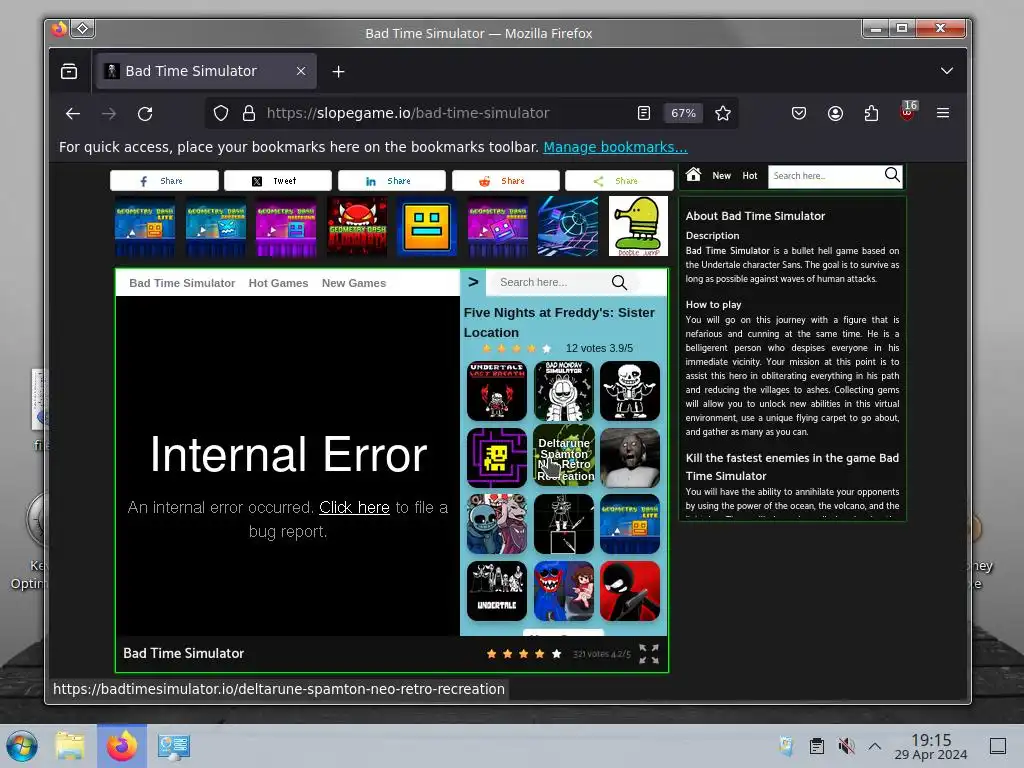The height and width of the screenshot is (768, 1024).
Task: Expand the list all tabs chevron
Action: 946,71
